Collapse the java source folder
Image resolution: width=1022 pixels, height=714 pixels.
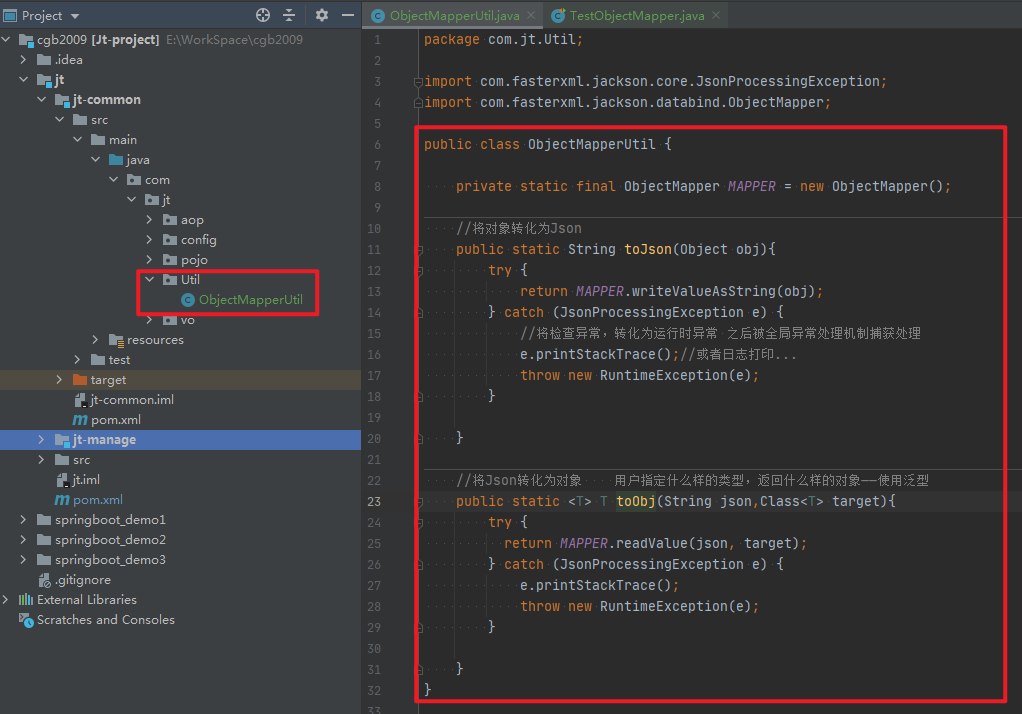[96, 160]
